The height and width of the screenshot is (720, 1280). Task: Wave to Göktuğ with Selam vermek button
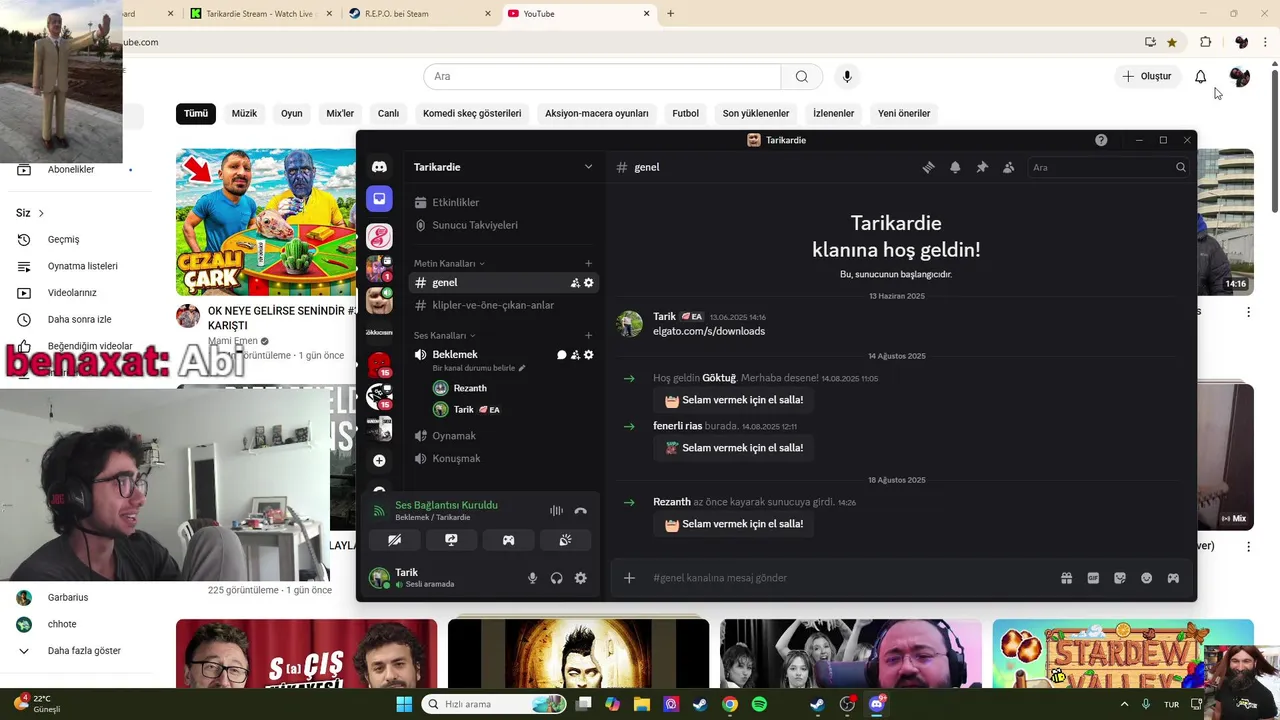point(733,400)
